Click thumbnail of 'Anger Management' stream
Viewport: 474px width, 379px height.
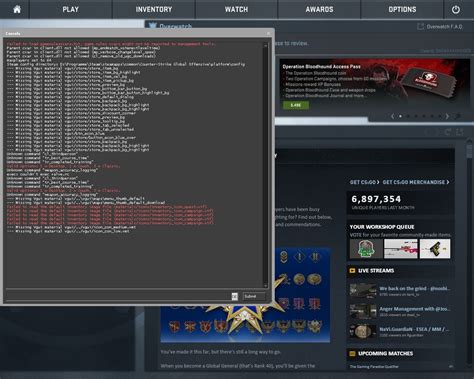click(x=363, y=311)
